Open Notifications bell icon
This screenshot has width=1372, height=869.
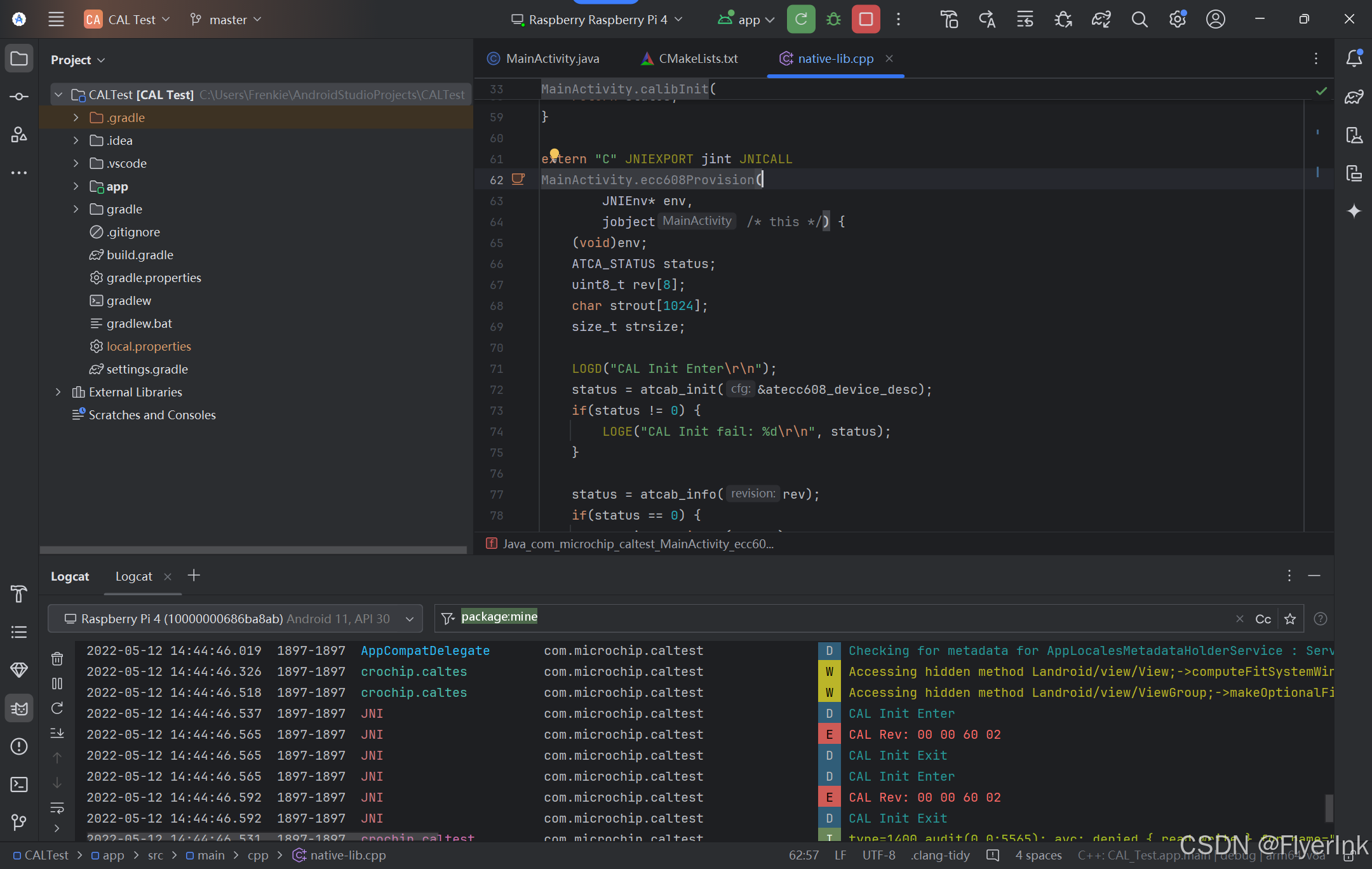(x=1354, y=58)
